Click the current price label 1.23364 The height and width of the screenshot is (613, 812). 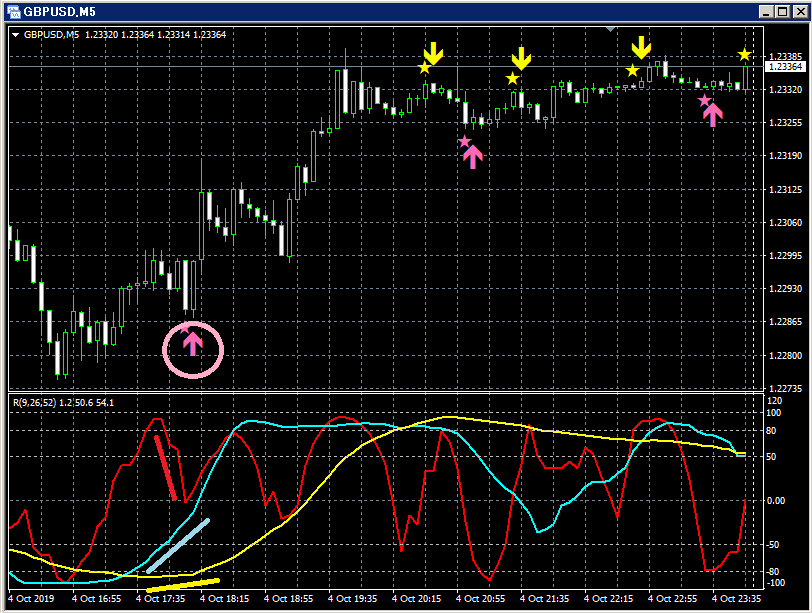click(785, 67)
